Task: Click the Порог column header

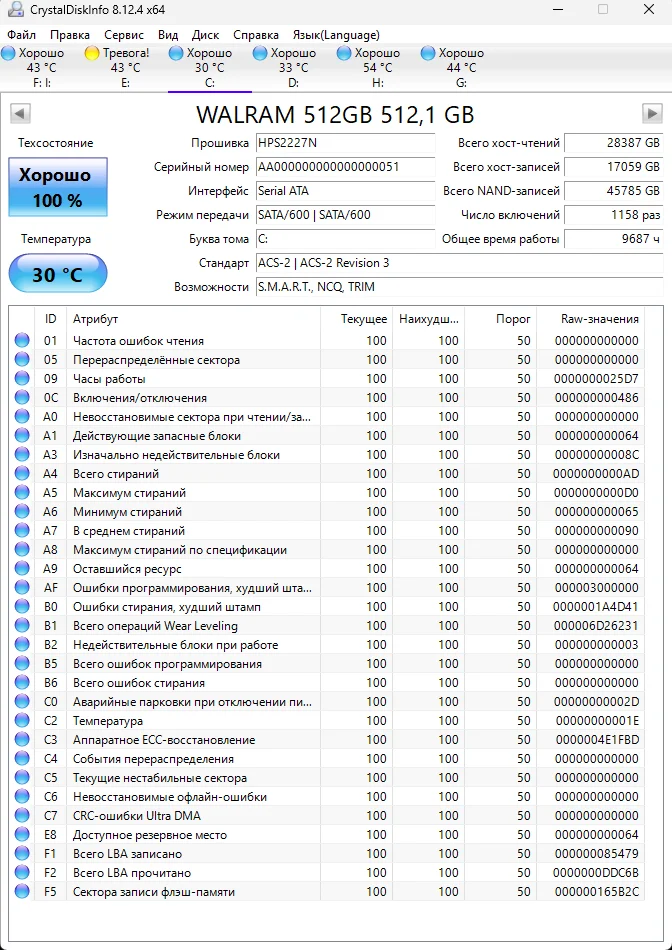Action: pos(501,319)
